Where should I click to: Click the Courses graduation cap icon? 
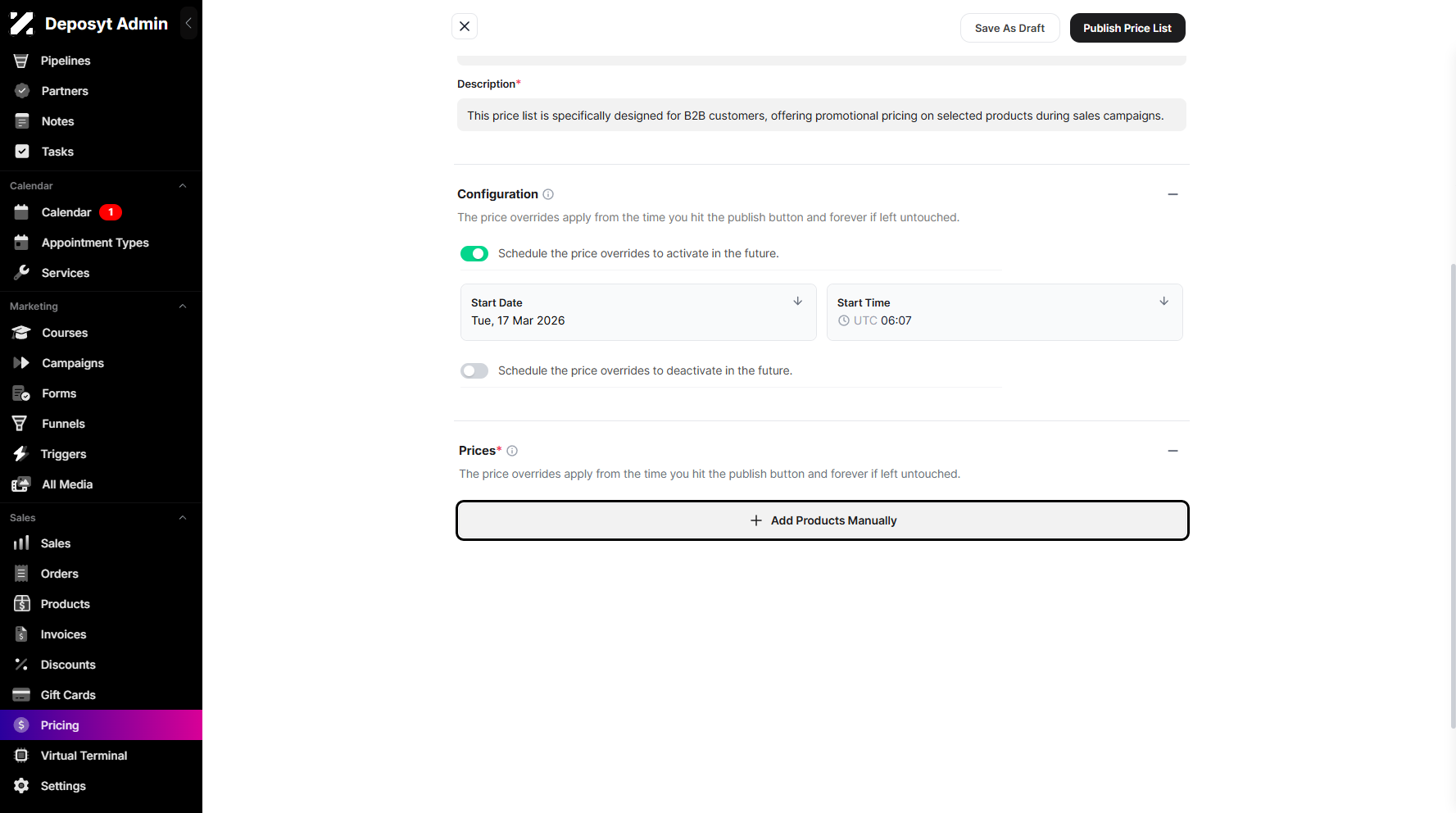point(21,333)
